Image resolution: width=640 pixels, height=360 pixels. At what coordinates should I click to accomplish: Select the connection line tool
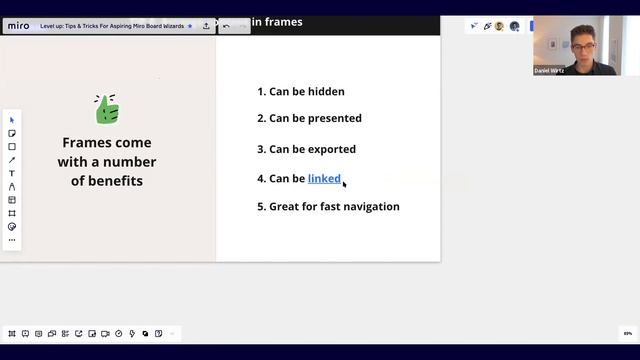coord(12,160)
